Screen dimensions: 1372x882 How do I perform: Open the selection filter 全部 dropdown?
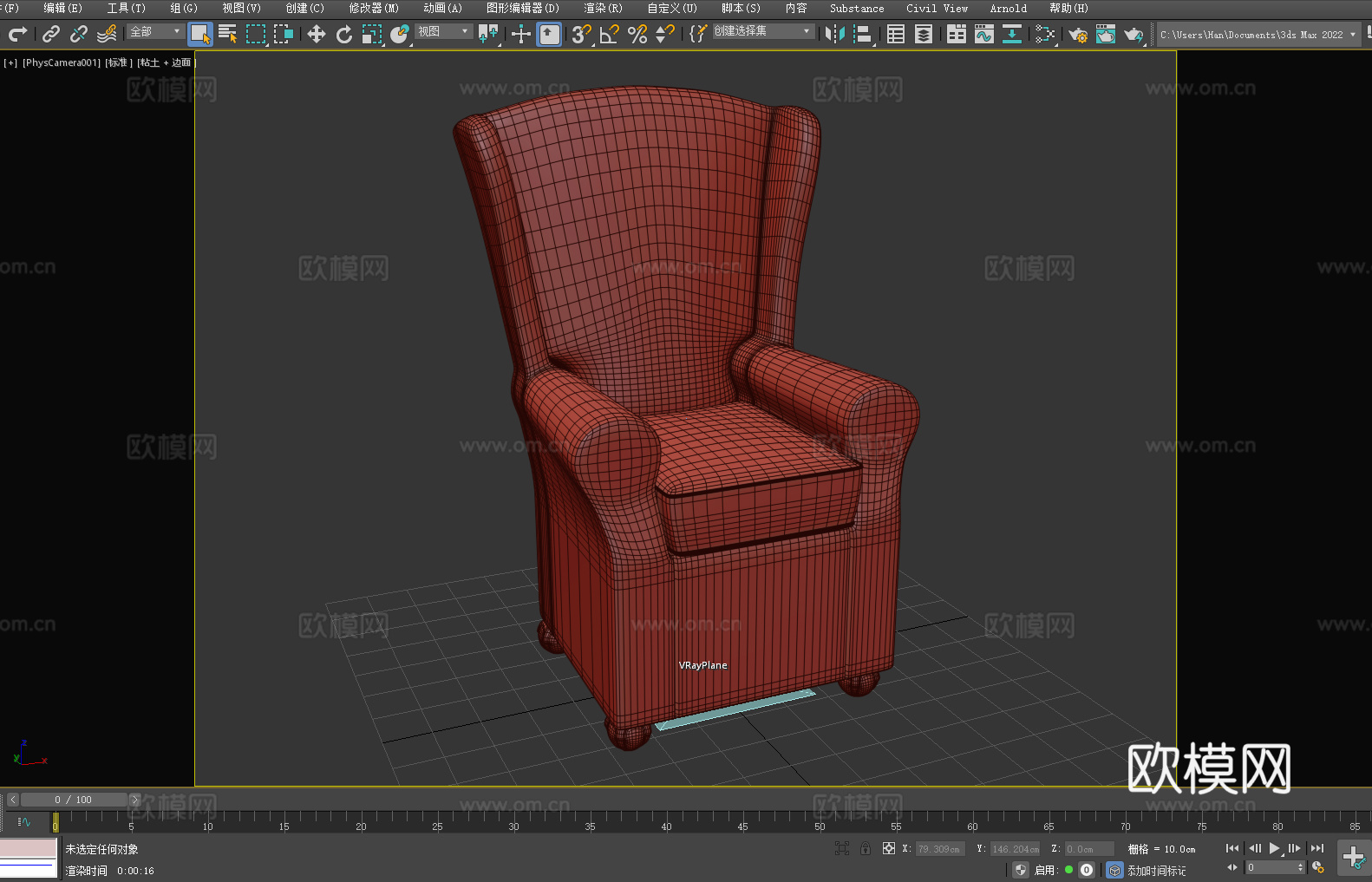click(x=155, y=31)
